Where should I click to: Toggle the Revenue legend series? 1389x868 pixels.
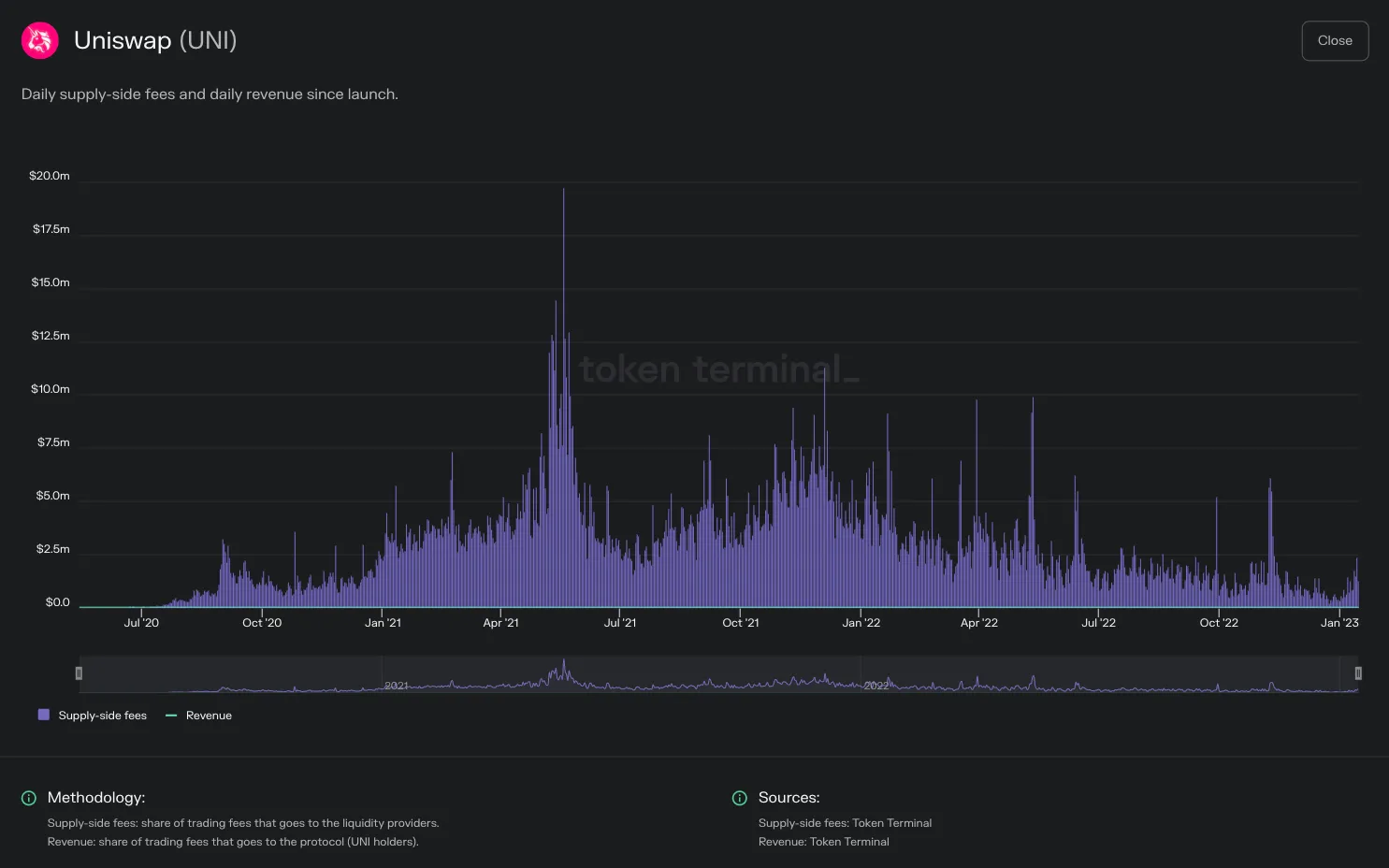click(x=198, y=716)
